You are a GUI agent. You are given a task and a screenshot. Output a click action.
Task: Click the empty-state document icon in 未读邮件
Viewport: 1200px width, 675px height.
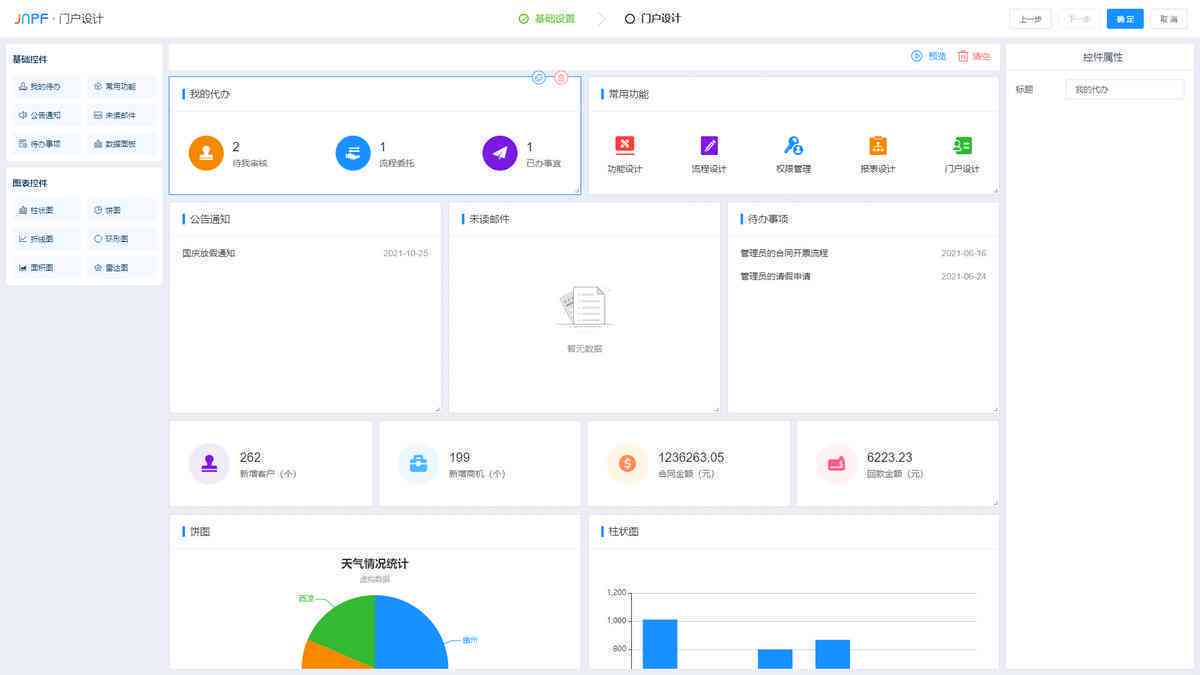tap(585, 306)
